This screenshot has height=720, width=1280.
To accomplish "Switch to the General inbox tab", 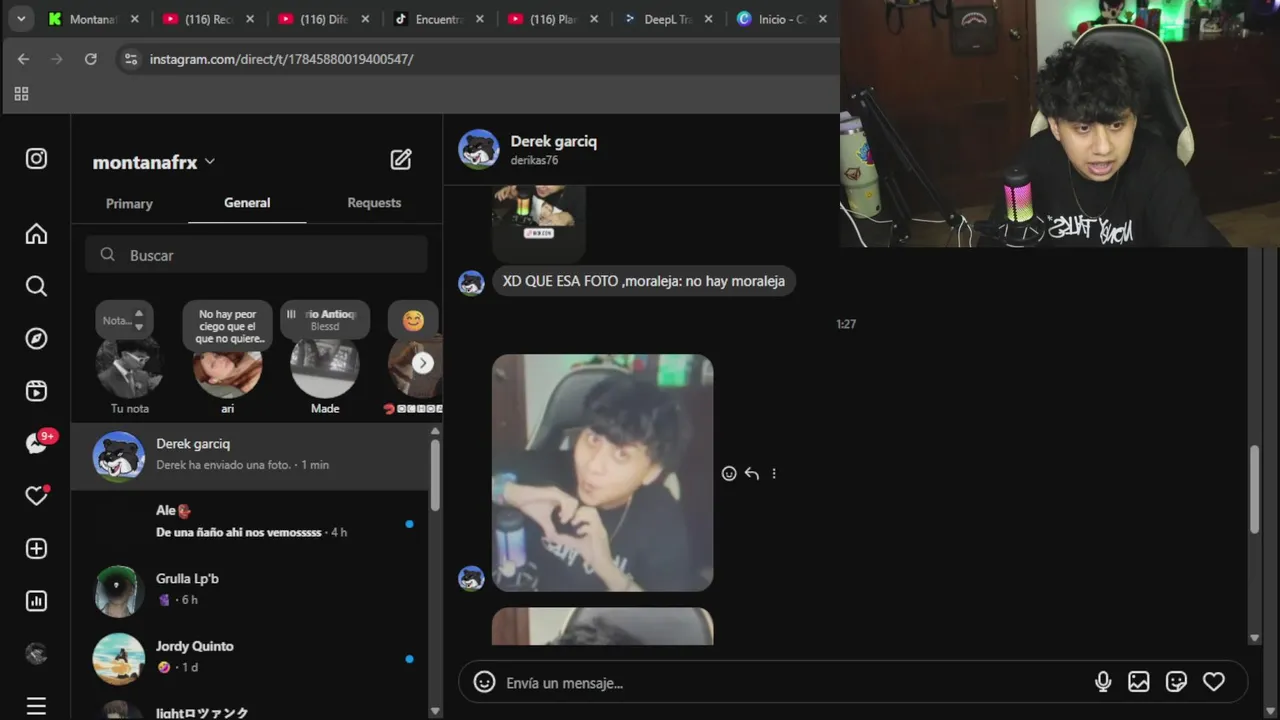I will tap(247, 203).
